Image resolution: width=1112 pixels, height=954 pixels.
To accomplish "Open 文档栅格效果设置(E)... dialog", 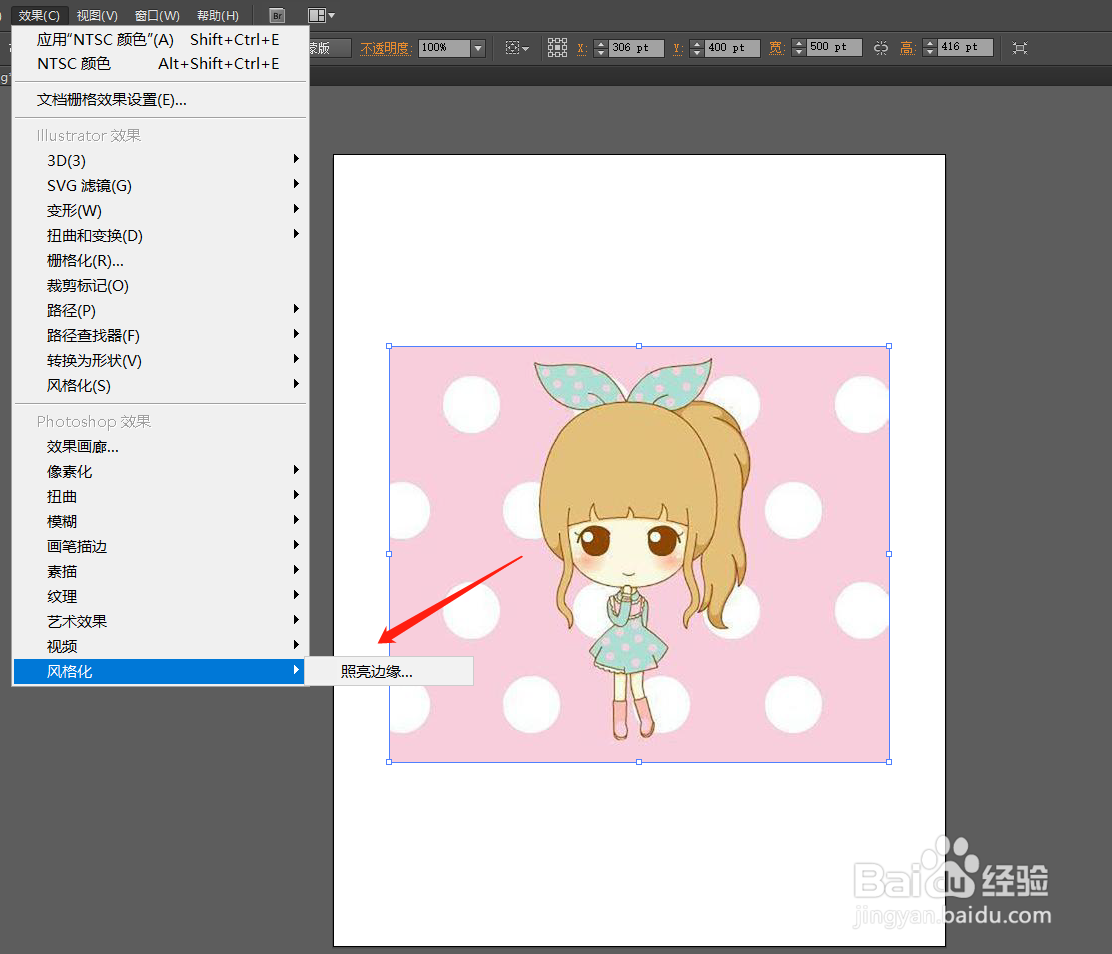I will 160,100.
